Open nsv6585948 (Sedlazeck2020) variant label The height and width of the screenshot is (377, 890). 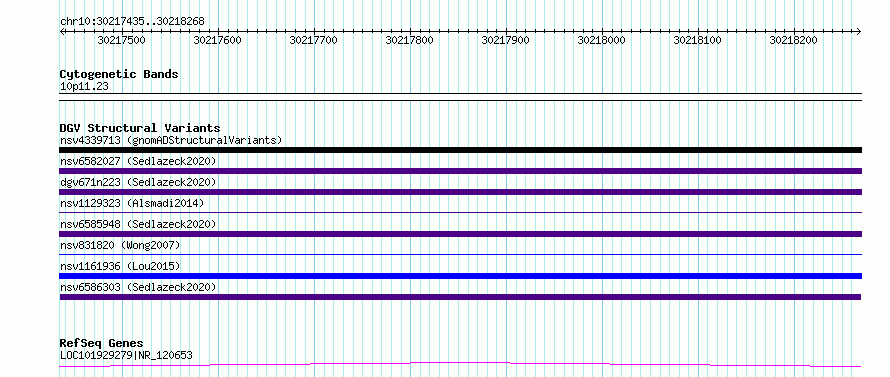138,224
